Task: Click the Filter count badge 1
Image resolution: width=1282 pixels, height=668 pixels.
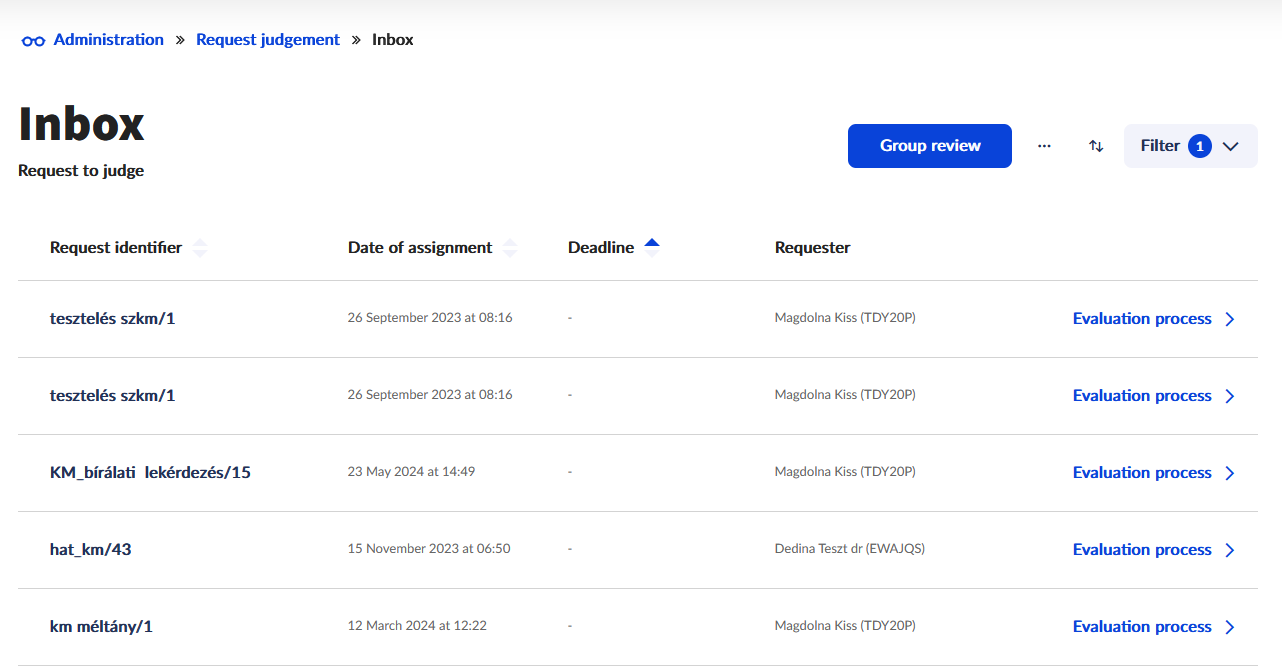Action: (x=1200, y=146)
